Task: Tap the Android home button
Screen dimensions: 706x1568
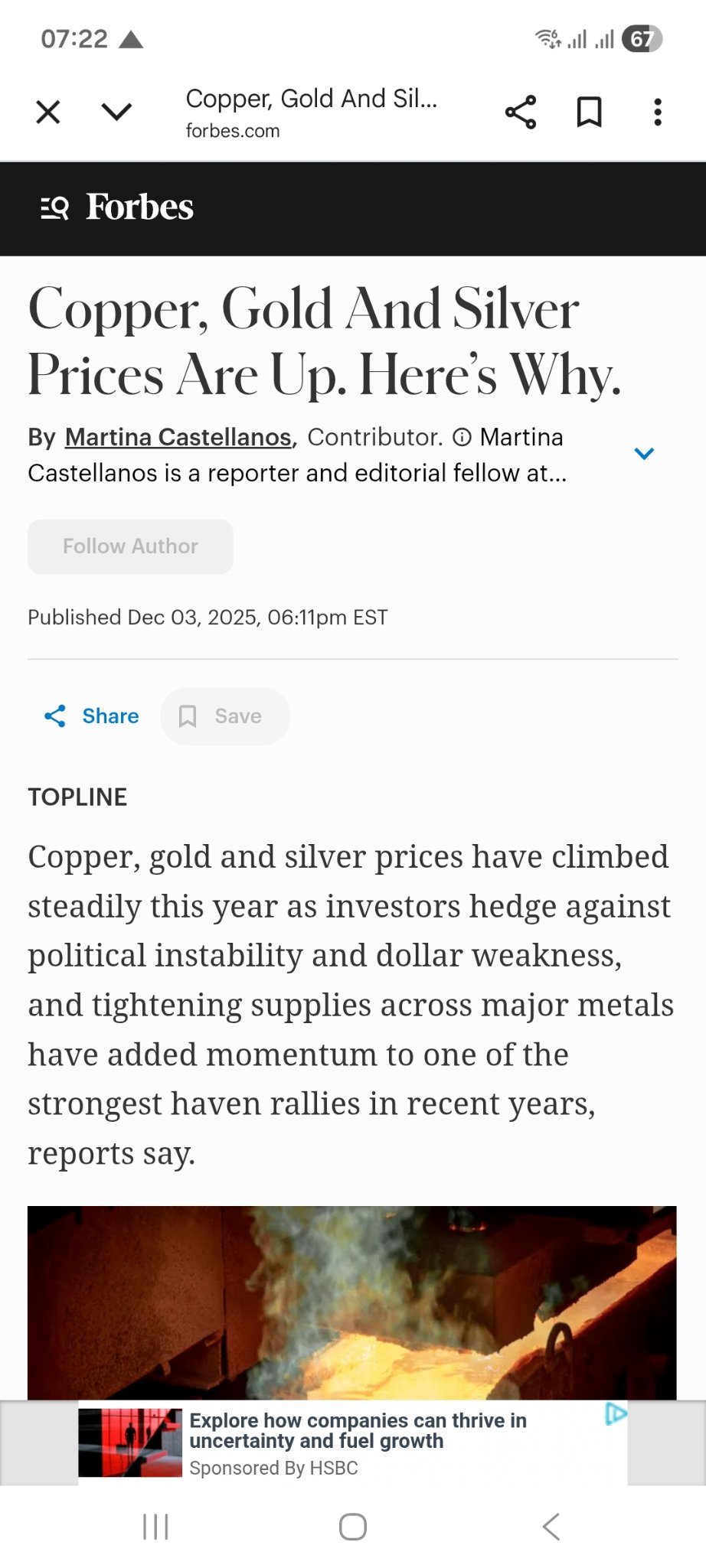Action: tap(353, 1527)
